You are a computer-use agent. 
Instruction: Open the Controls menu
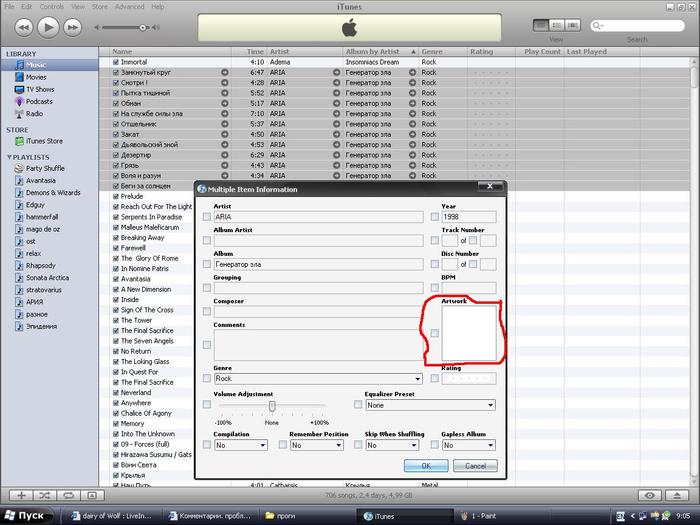tap(51, 6)
